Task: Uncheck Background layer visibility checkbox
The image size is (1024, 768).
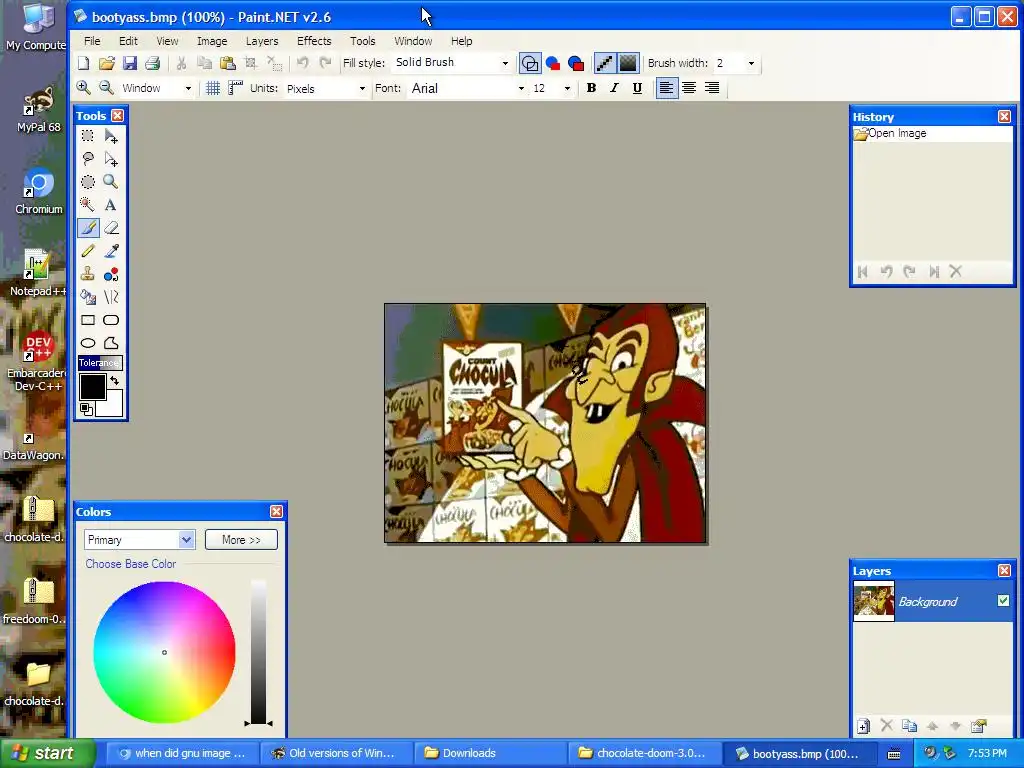Action: [x=1003, y=600]
